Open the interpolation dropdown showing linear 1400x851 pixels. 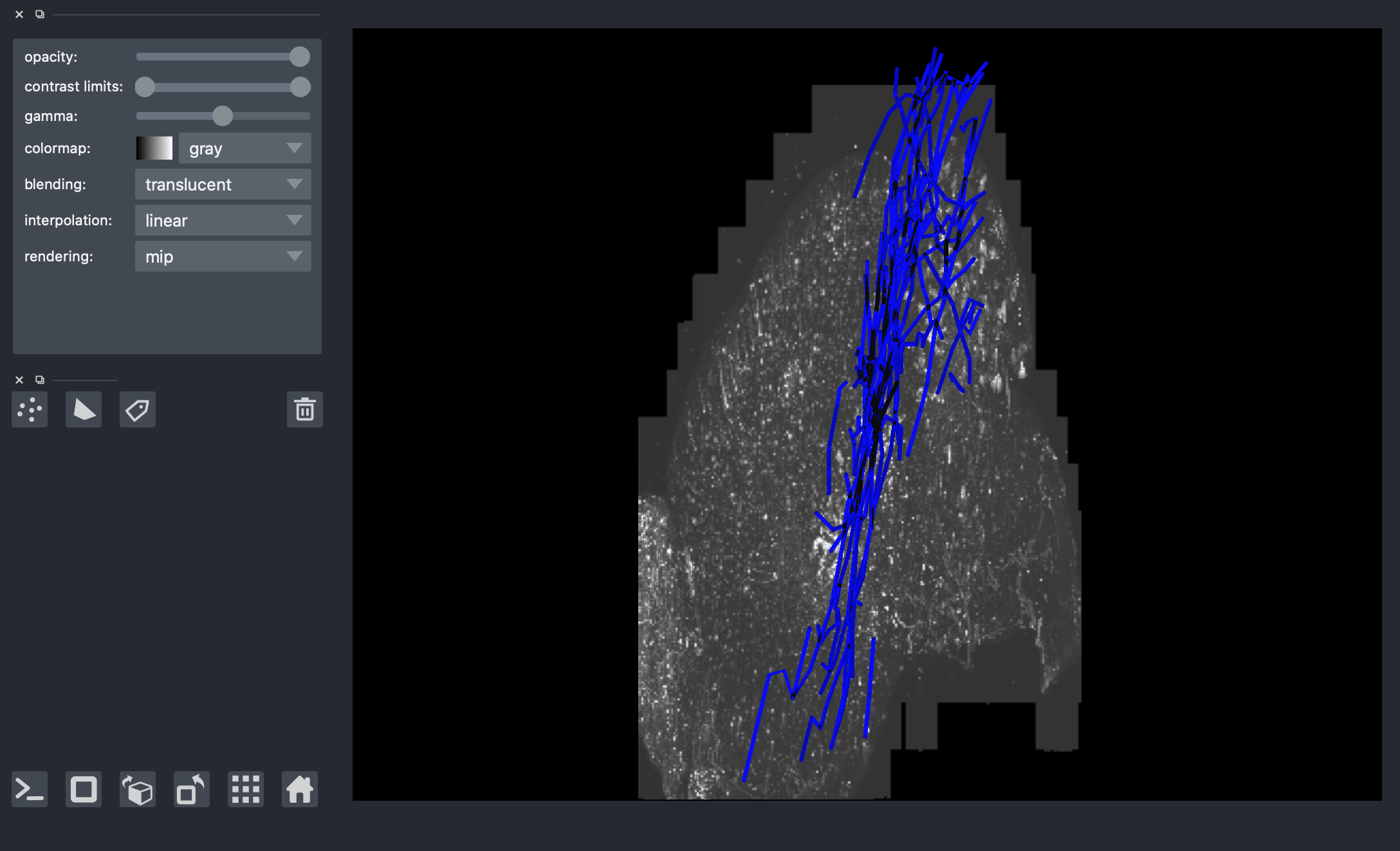pos(223,220)
